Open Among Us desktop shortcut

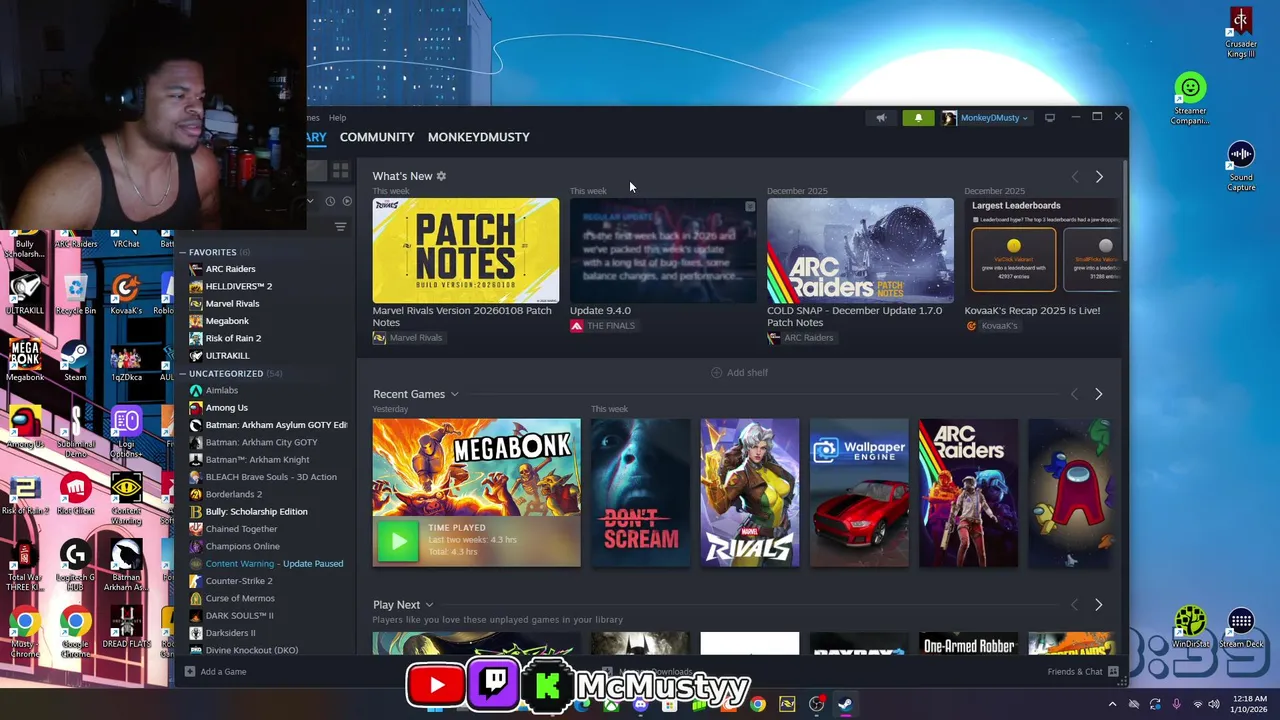point(25,428)
